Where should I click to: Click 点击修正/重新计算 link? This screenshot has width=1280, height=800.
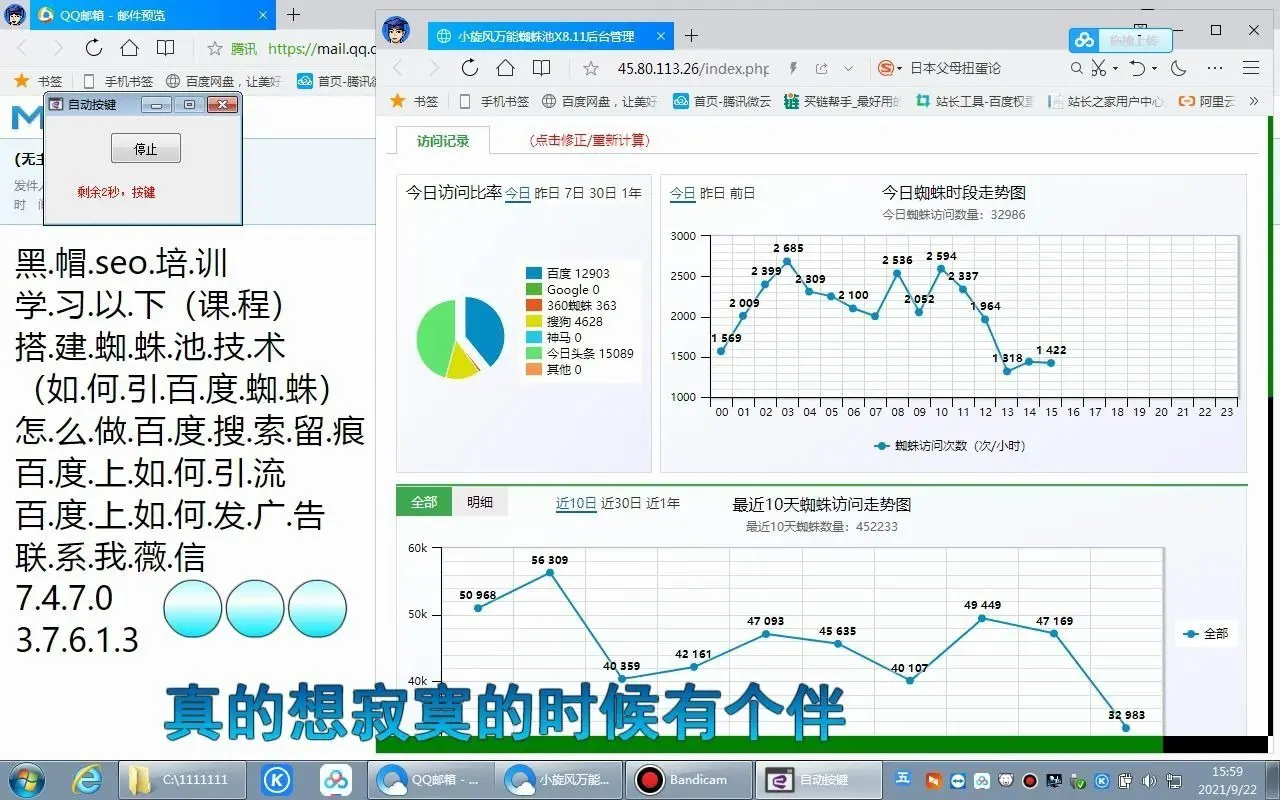point(589,141)
